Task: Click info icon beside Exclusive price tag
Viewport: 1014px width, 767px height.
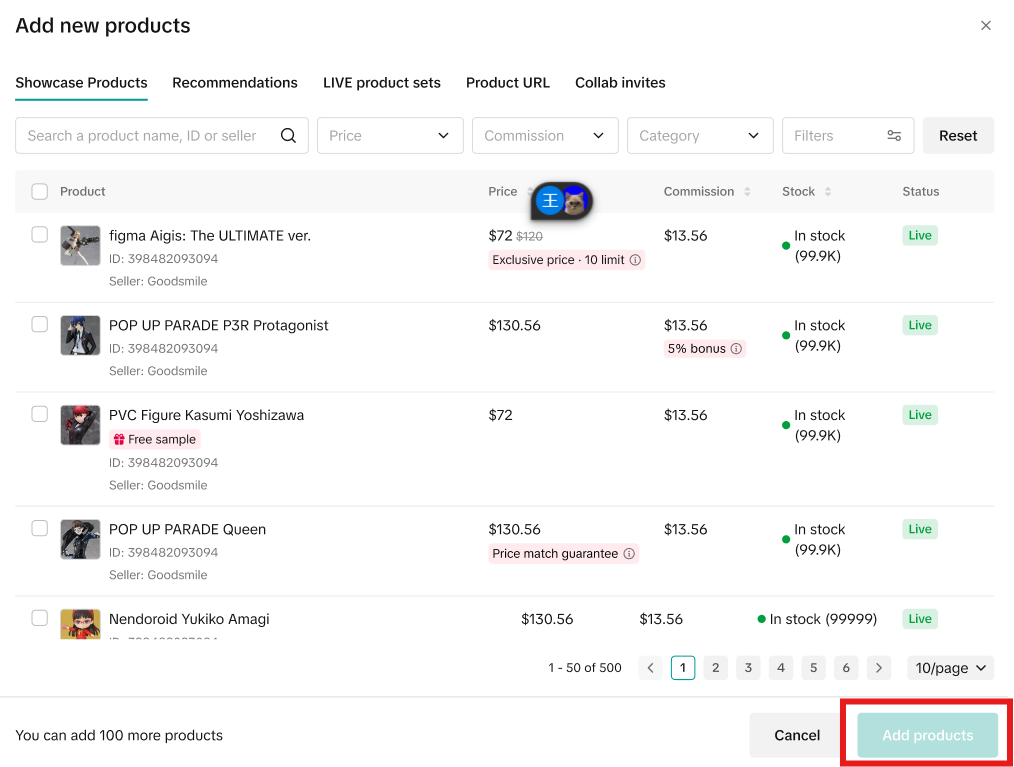Action: pos(635,260)
